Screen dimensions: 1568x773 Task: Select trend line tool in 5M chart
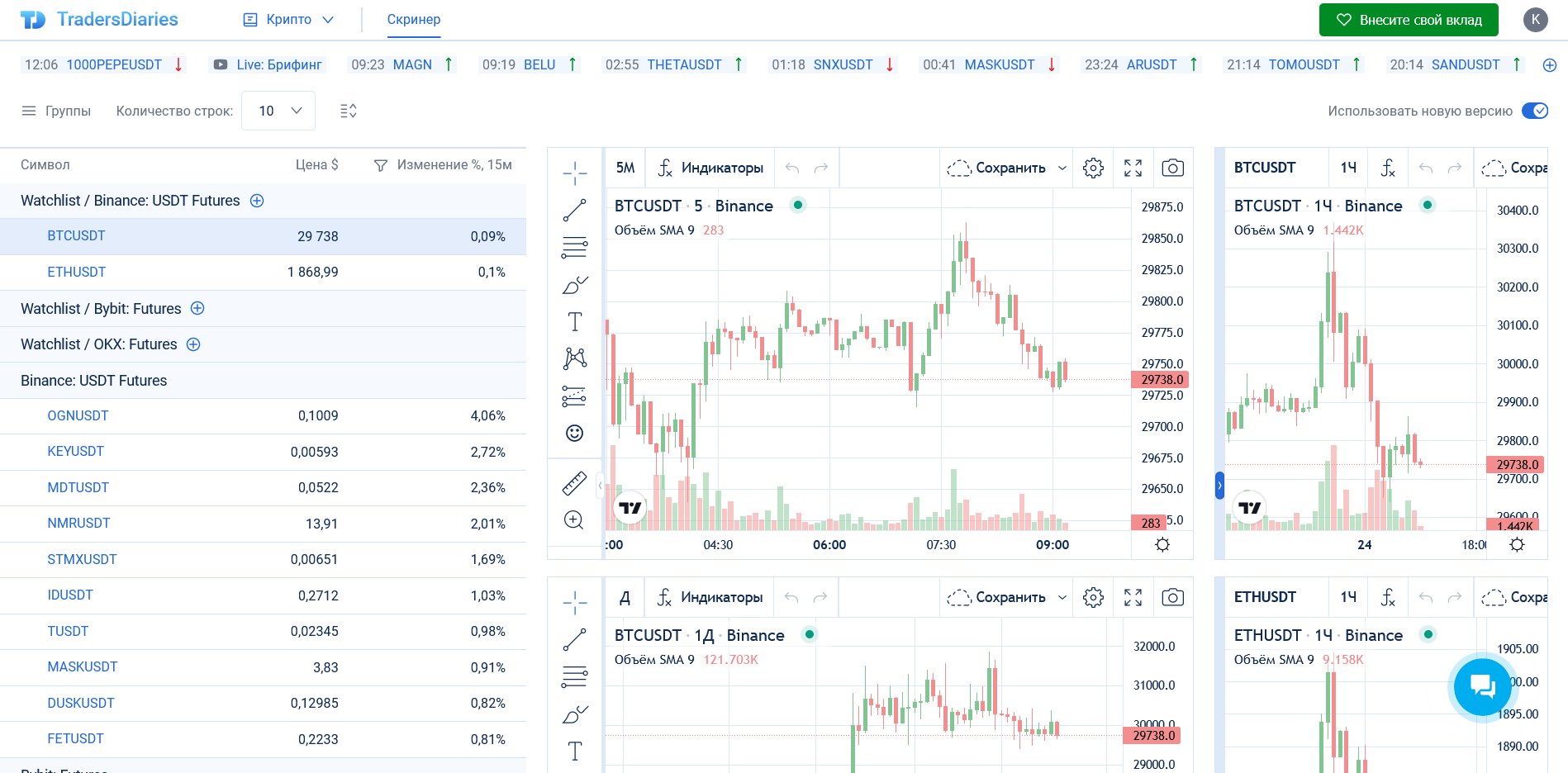click(x=575, y=210)
